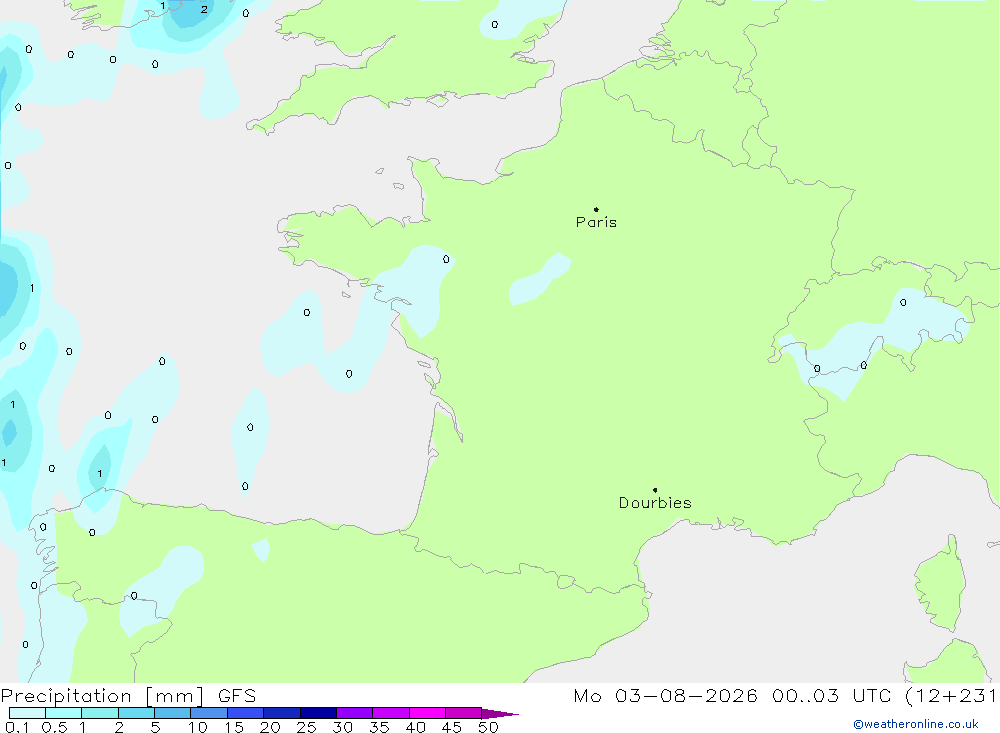Pick the 25–30 mm navy legend swatch

pyautogui.click(x=318, y=713)
